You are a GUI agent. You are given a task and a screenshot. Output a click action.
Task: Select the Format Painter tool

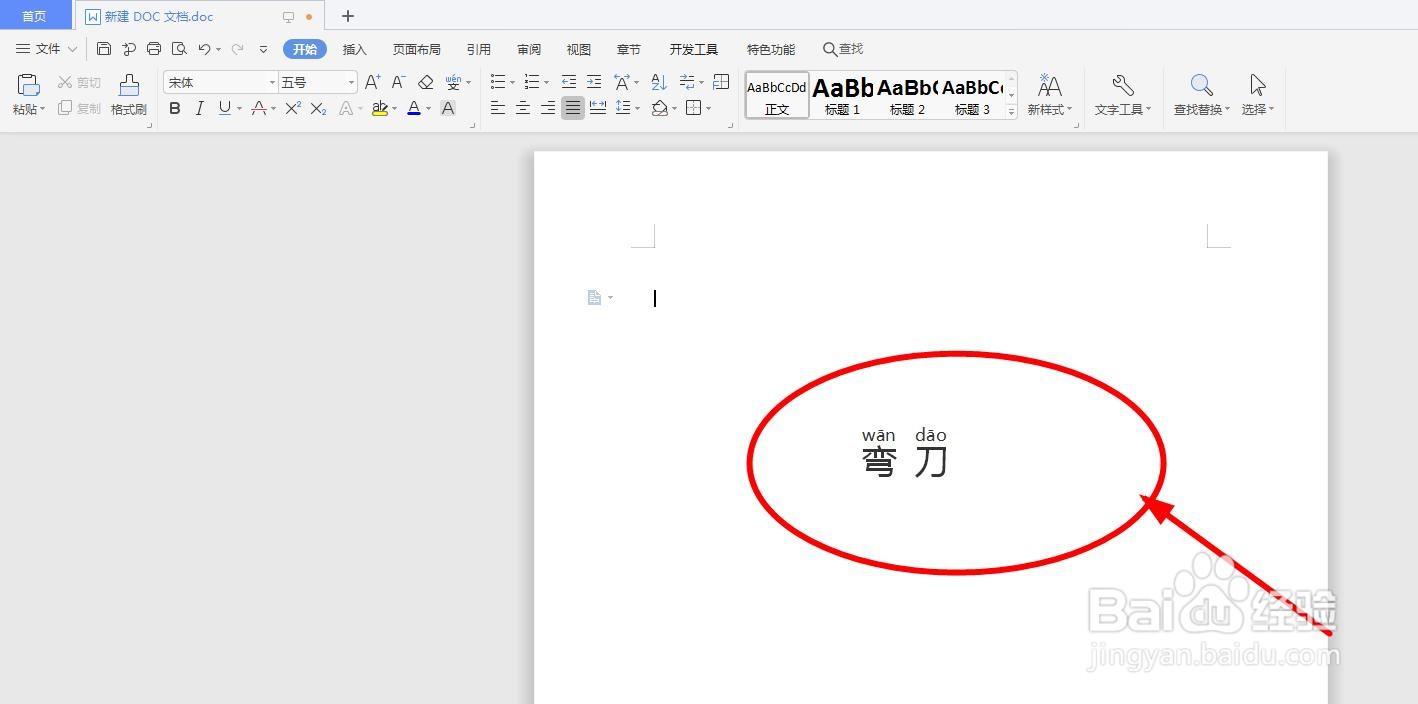pyautogui.click(x=128, y=95)
